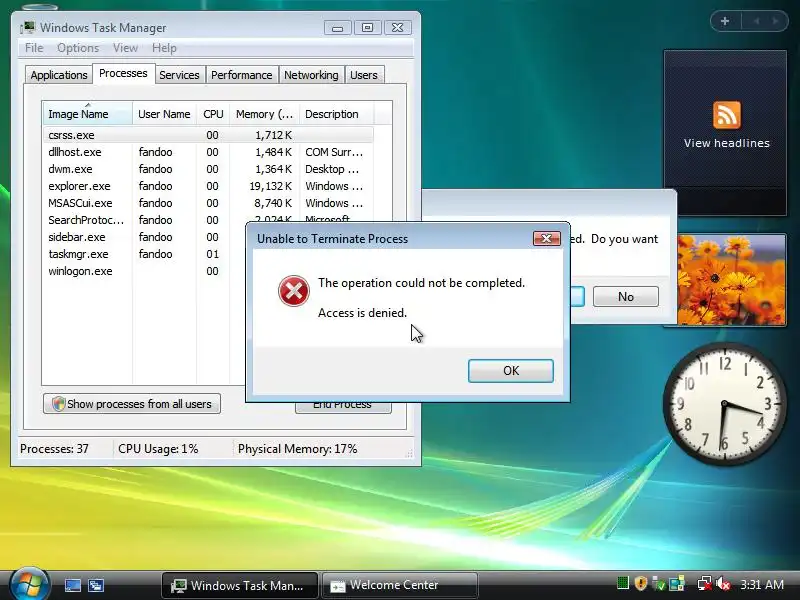Minimize the Windows Task Manager window
Screen dimensions: 800x600
coord(337,28)
